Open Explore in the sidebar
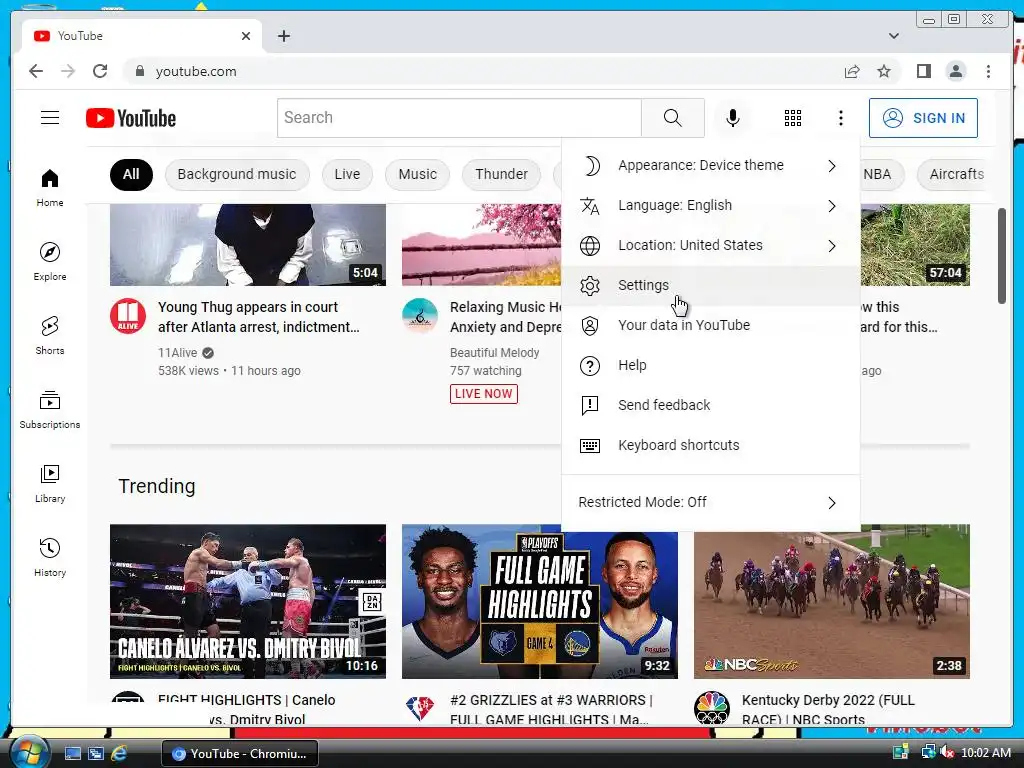This screenshot has width=1024, height=768. tap(50, 261)
